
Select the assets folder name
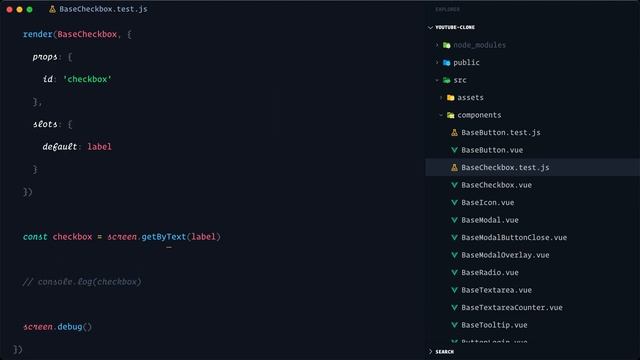click(x=470, y=98)
